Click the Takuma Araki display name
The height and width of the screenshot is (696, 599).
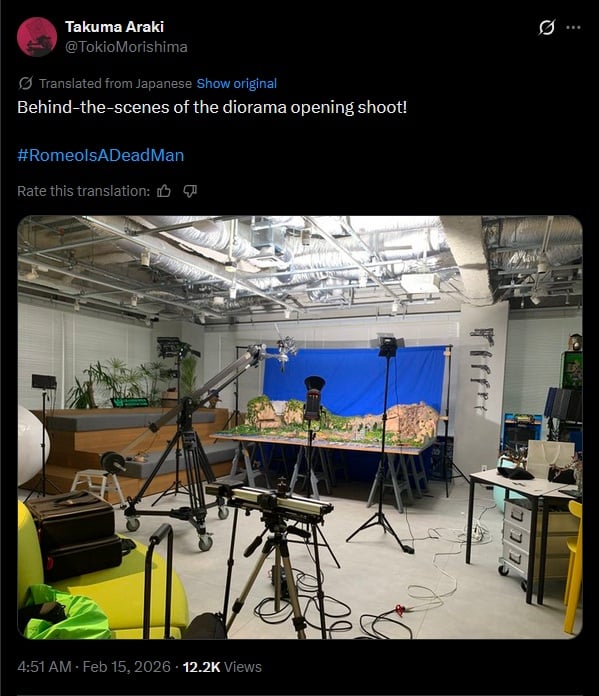pyautogui.click(x=115, y=27)
